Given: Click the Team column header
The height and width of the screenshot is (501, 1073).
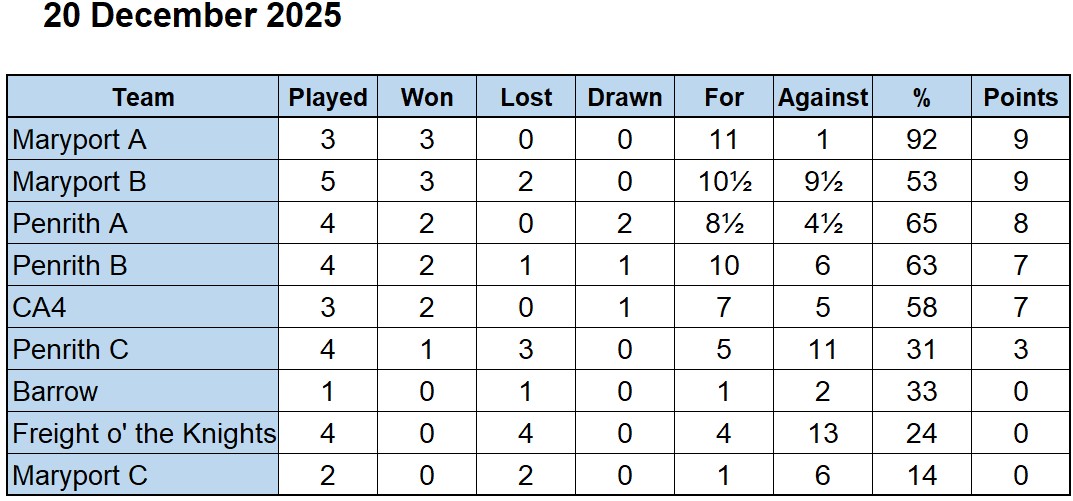Looking at the screenshot, I should (143, 97).
